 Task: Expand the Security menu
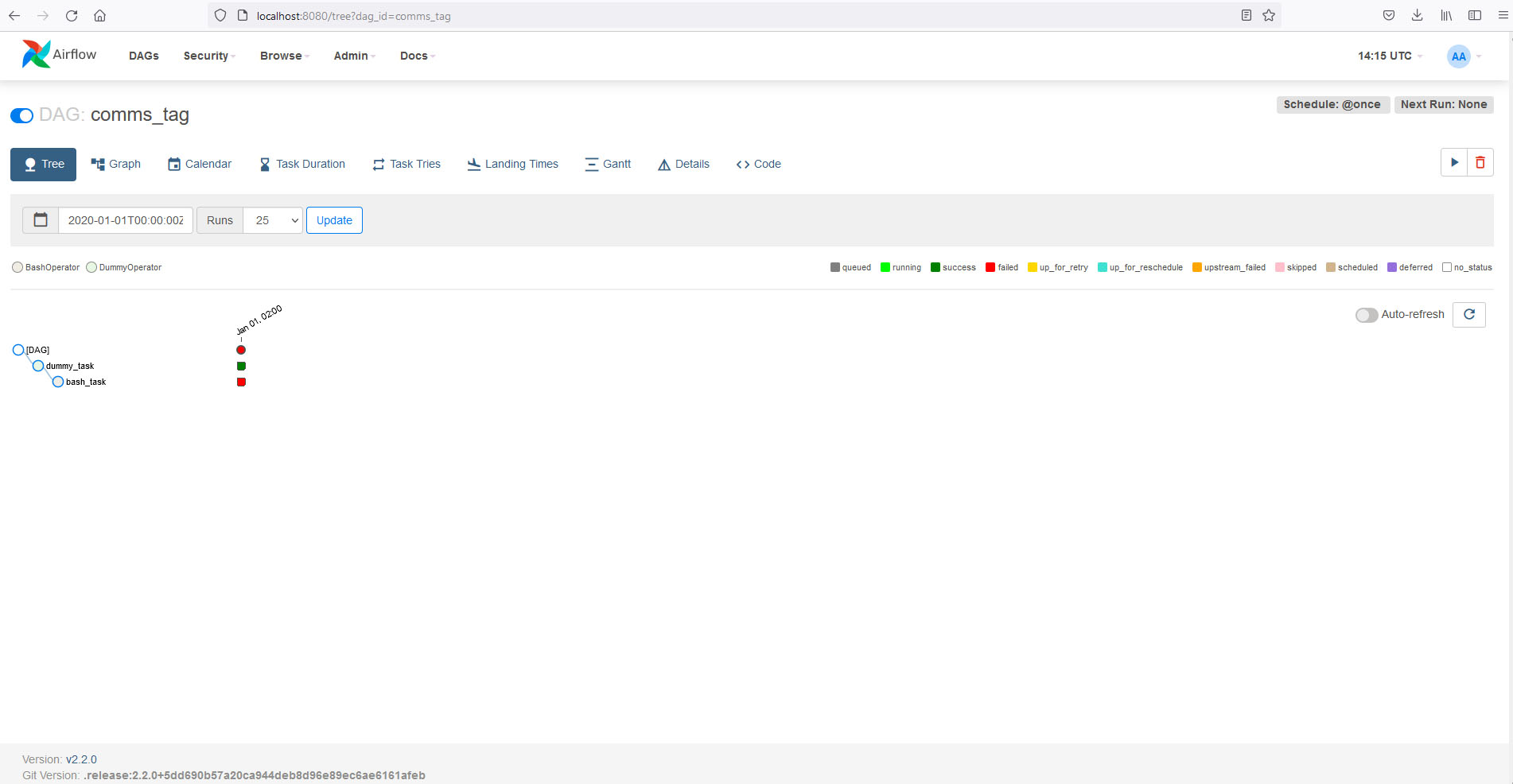[x=208, y=56]
